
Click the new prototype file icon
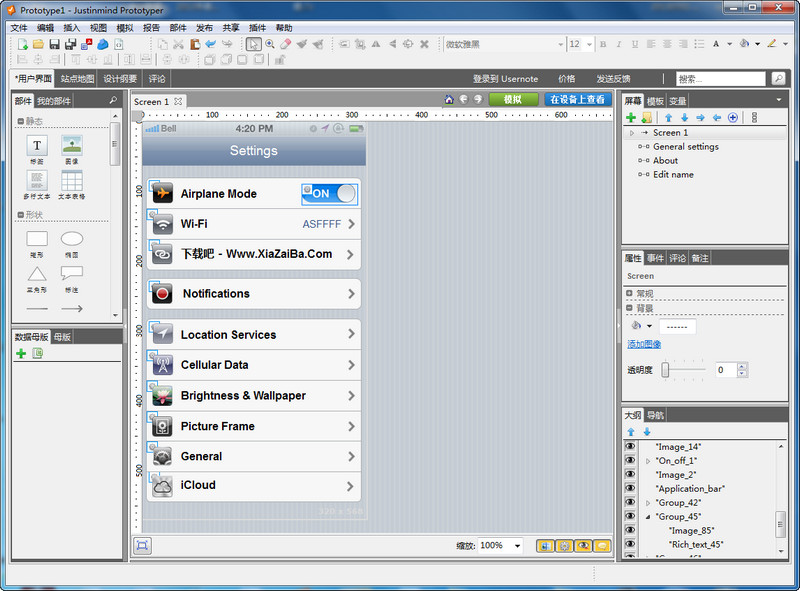(22, 44)
